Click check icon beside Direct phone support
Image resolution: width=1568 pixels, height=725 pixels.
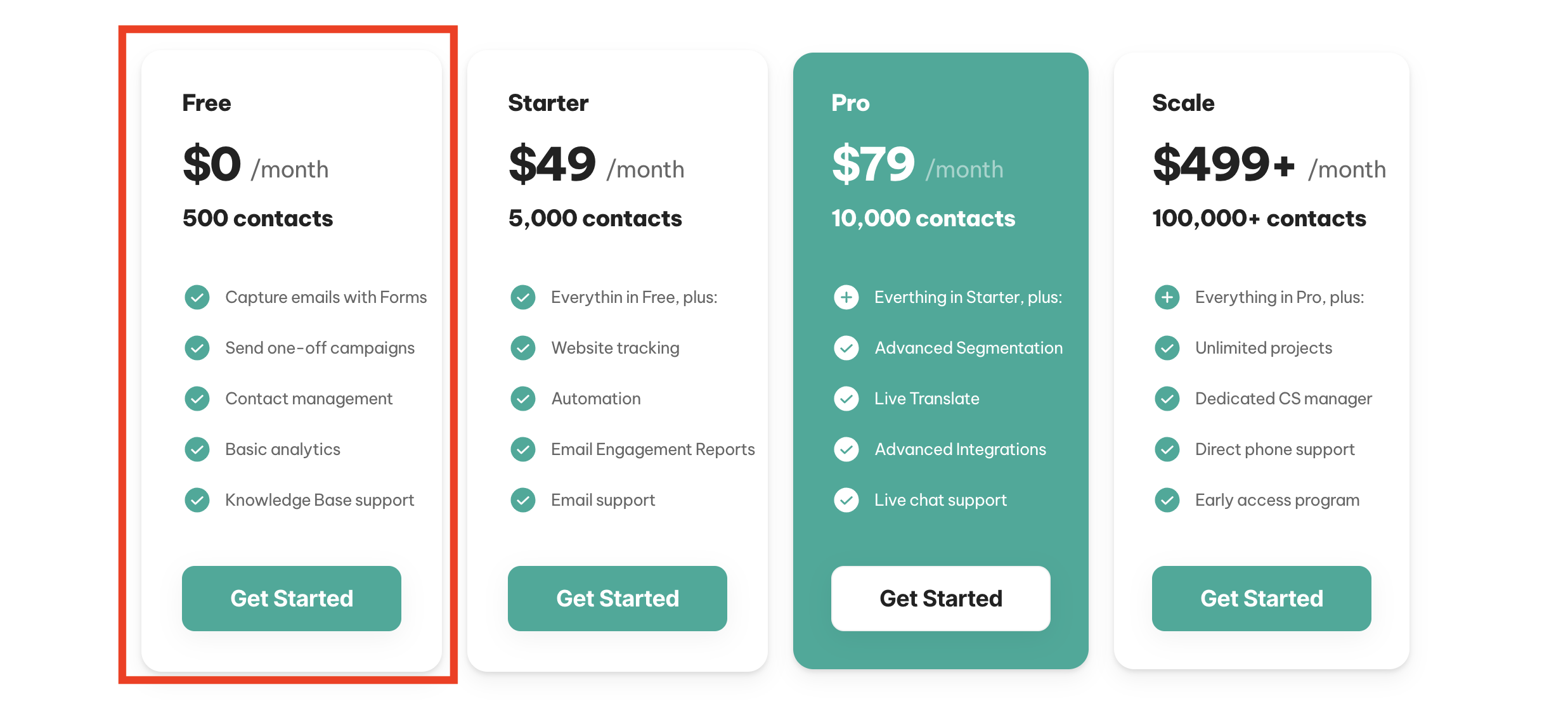1167,449
